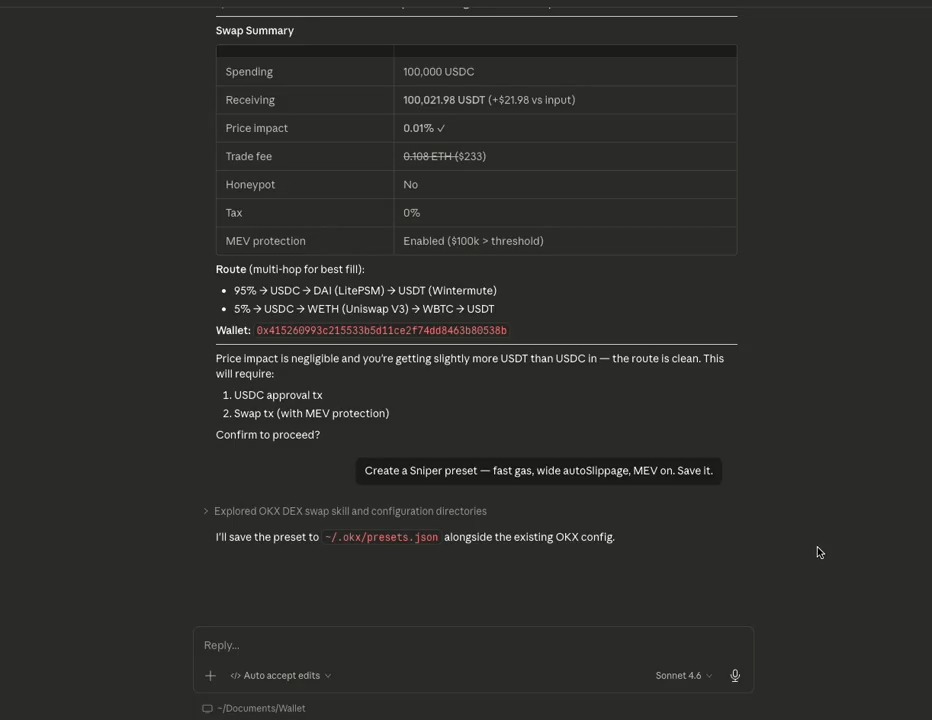
Task: Click the code brackets icon beside Auto accept edits
Action: point(235,675)
